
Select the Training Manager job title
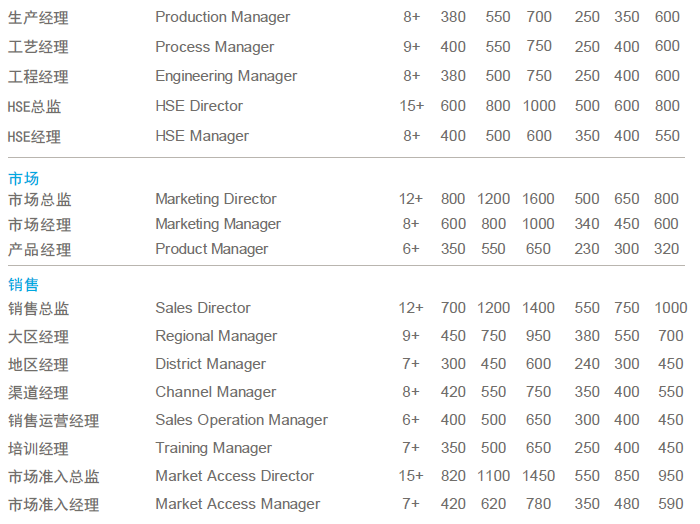point(213,448)
